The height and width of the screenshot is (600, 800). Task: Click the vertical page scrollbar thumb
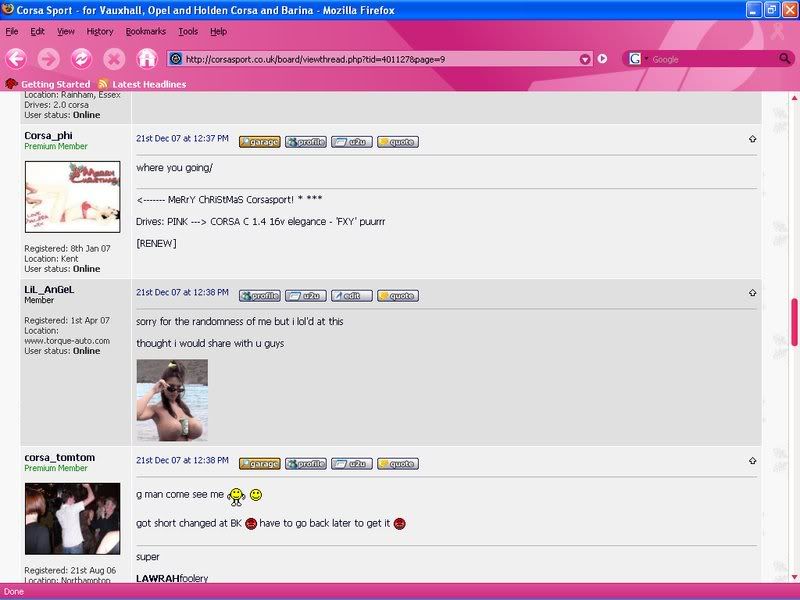pos(795,322)
